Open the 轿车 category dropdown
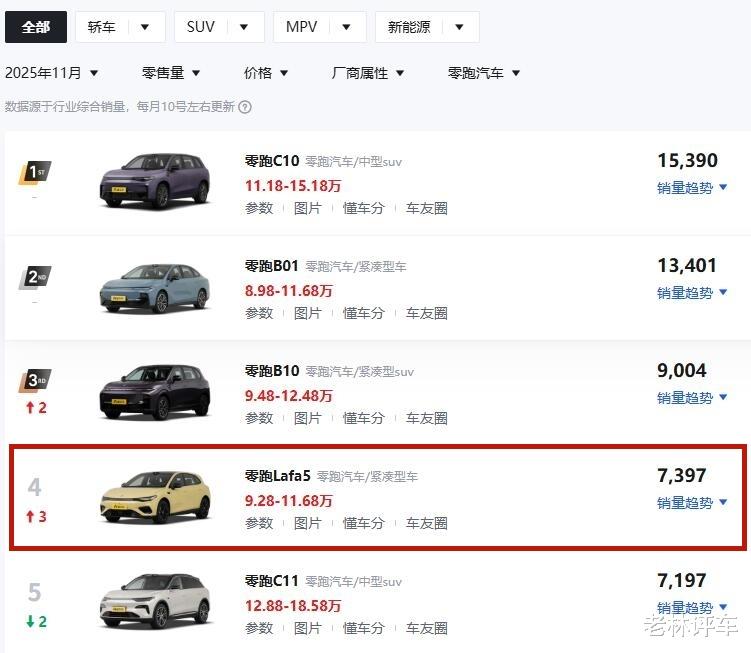The height and width of the screenshot is (653, 751). [120, 27]
